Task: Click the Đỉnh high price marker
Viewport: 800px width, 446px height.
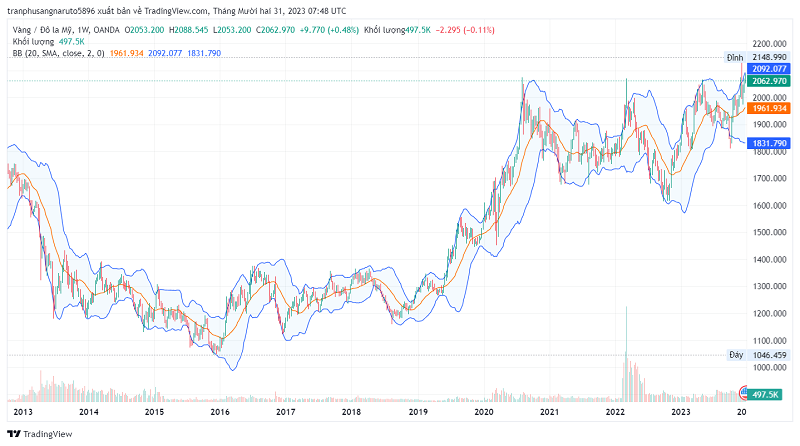Action: [x=734, y=58]
